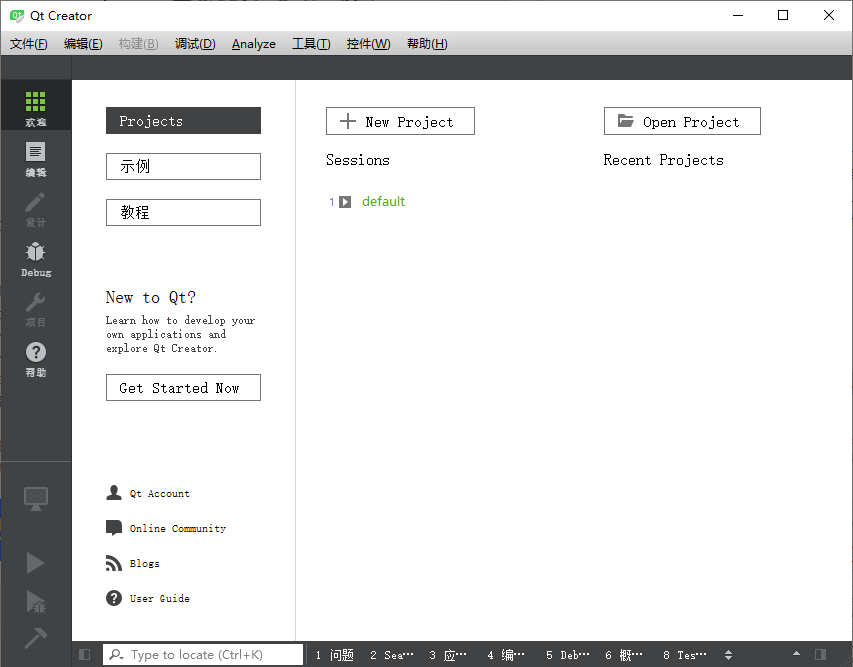Open the 编辑(E) menu
Image resolution: width=853 pixels, height=667 pixels.
point(83,44)
